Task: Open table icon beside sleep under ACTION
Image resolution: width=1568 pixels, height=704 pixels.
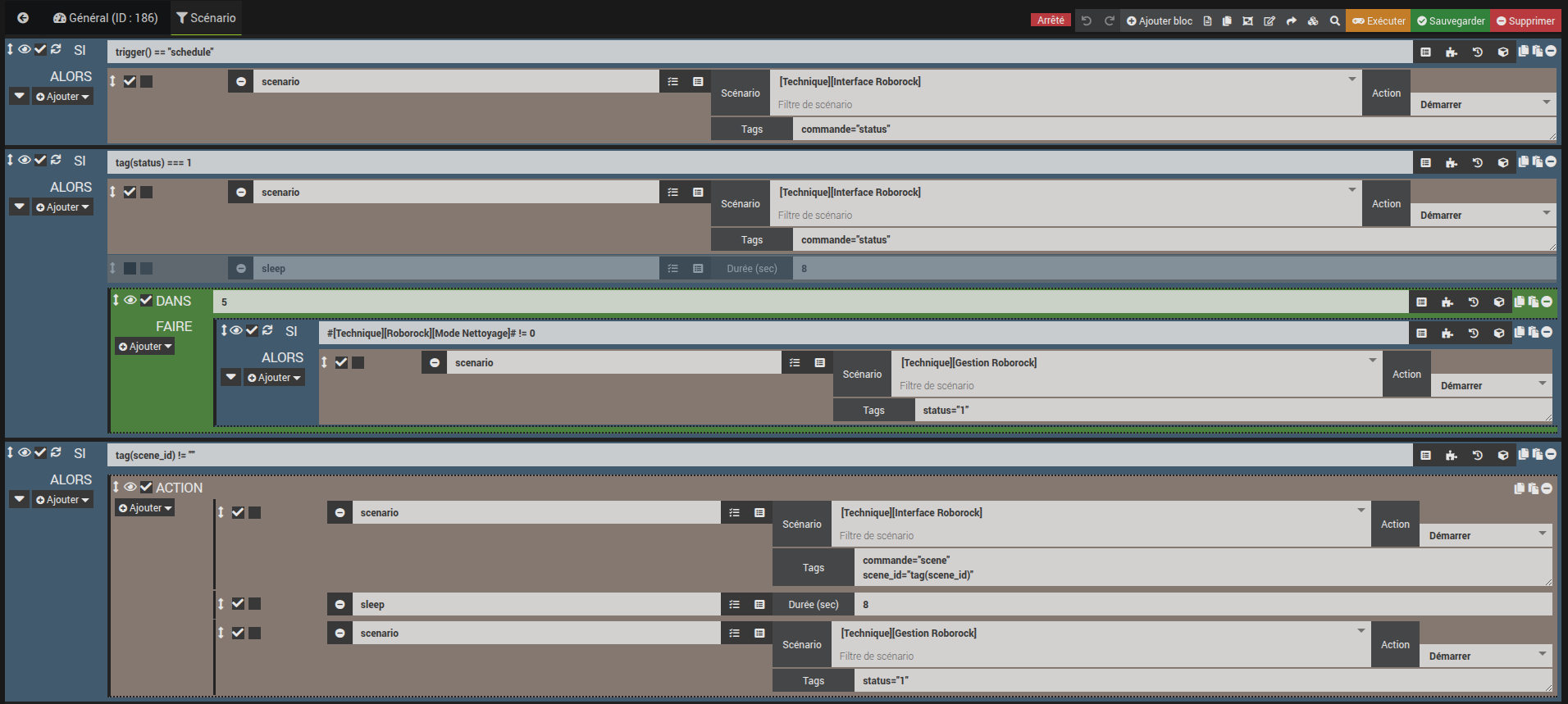Action: 759,604
